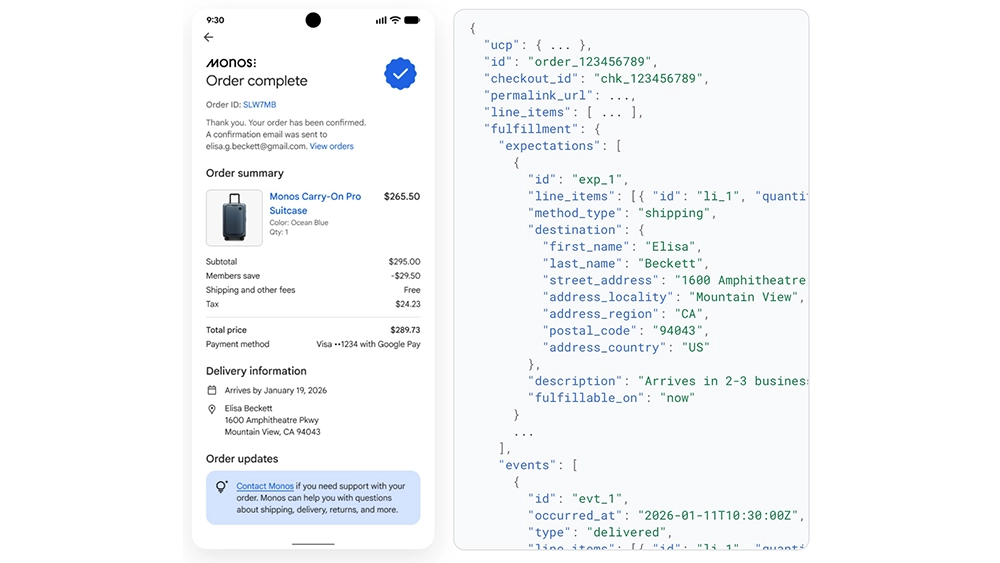Click the "2026-01-11T10:30:00Z" timestamp value
This screenshot has width=1000, height=563.
point(717,516)
